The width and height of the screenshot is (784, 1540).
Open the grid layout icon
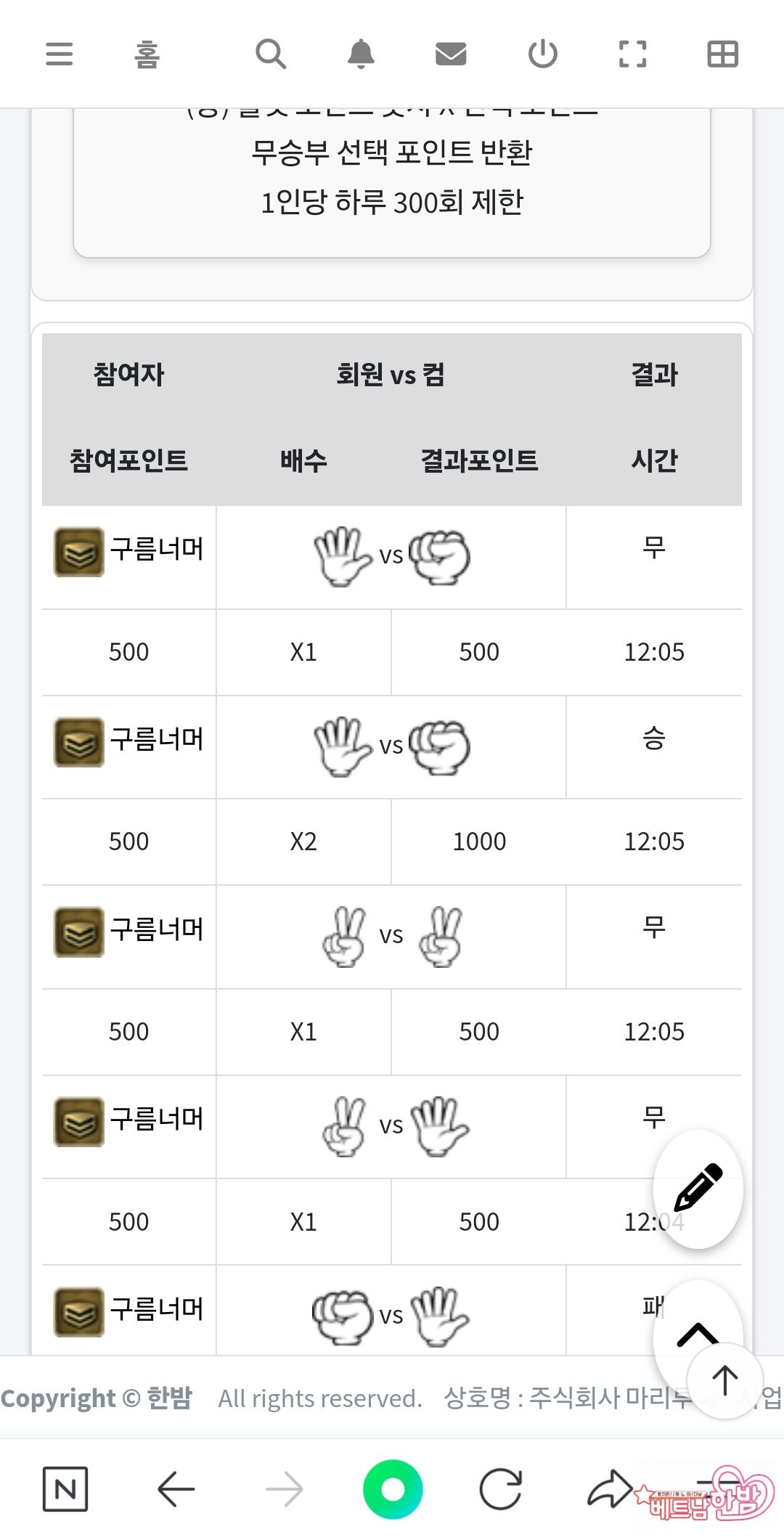click(x=722, y=54)
